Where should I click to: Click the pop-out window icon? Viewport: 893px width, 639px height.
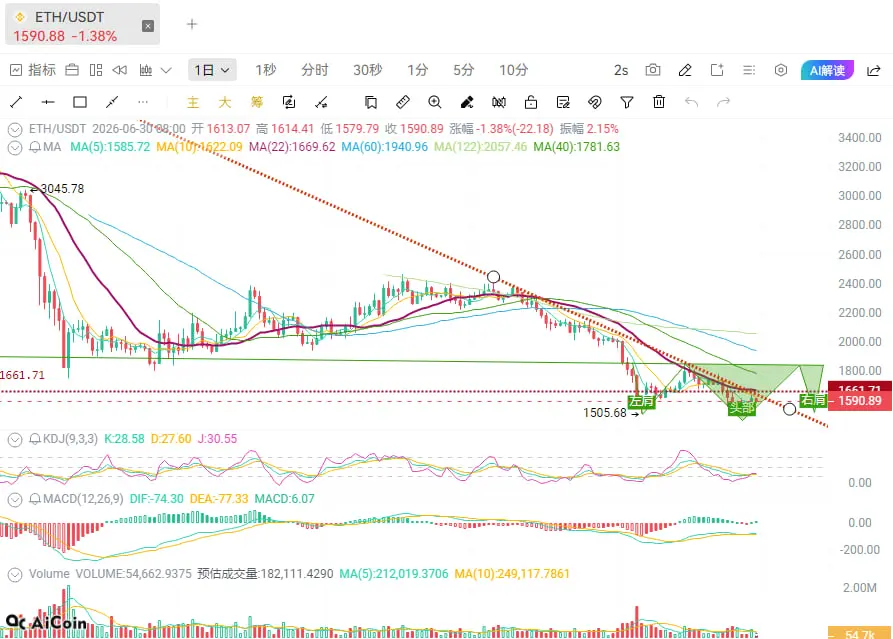717,70
